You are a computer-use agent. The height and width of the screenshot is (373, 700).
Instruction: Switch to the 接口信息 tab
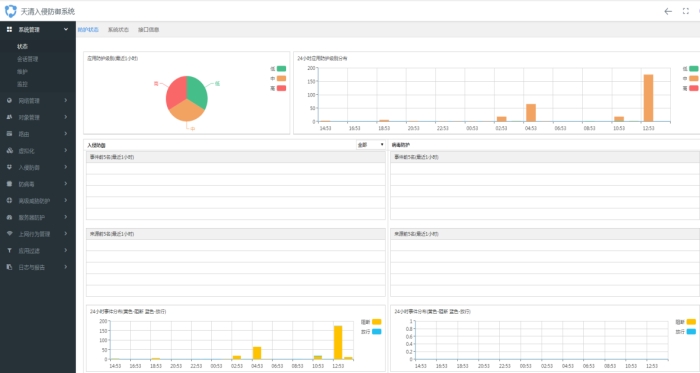pos(149,29)
